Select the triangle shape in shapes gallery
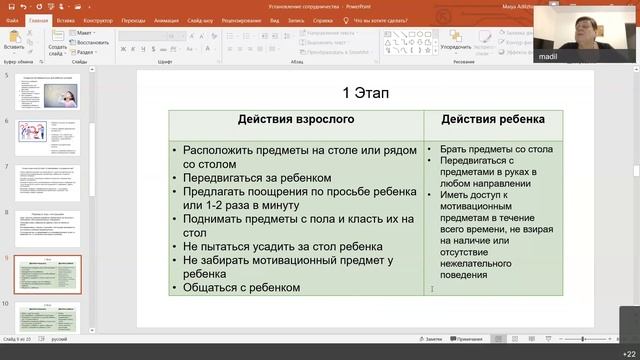Image resolution: width=640 pixels, height=360 pixels. pyautogui.click(x=388, y=42)
